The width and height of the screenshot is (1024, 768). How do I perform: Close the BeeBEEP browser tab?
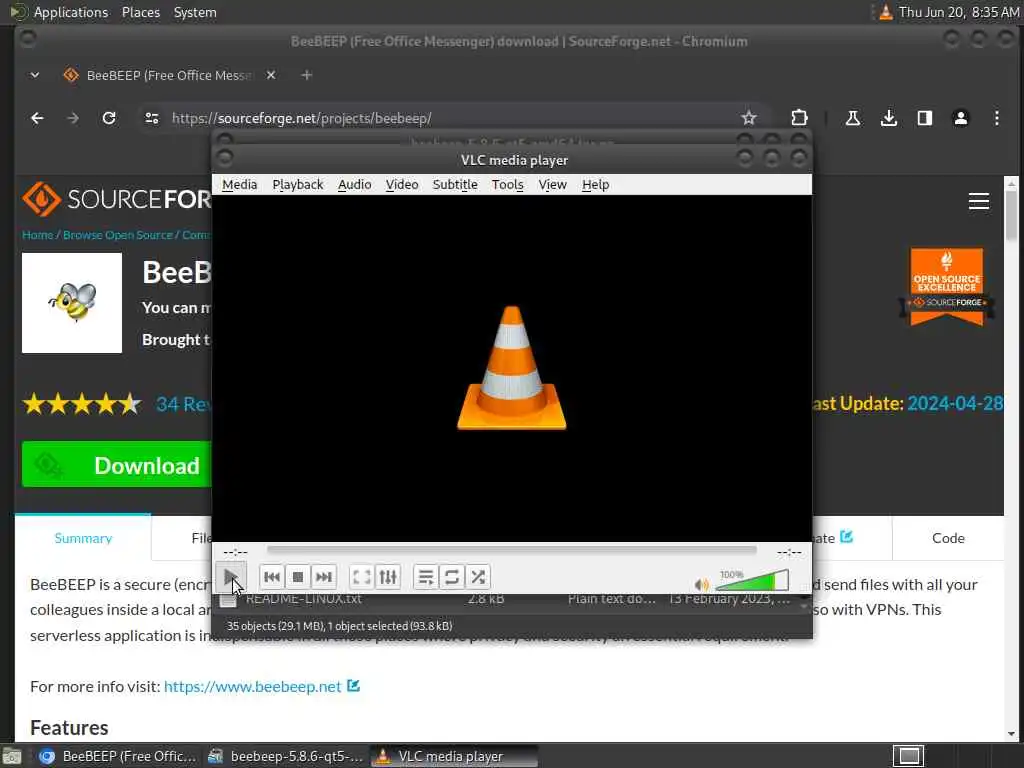[271, 75]
